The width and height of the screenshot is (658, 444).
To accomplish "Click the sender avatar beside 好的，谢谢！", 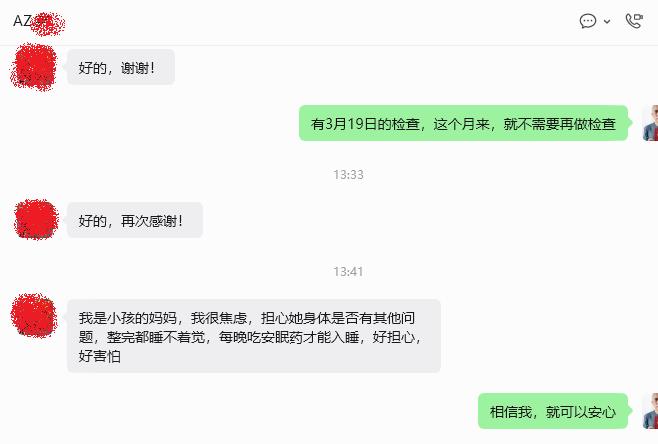I will coord(34,67).
